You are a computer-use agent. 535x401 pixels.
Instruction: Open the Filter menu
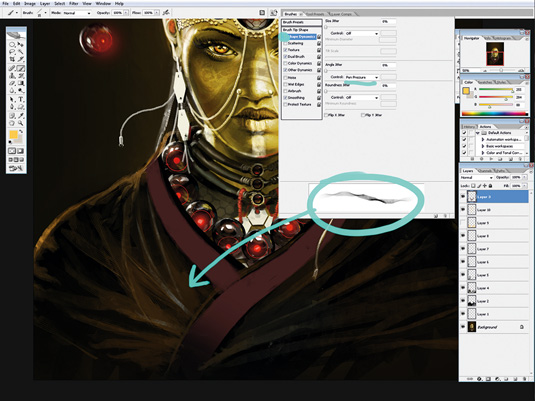click(73, 3)
